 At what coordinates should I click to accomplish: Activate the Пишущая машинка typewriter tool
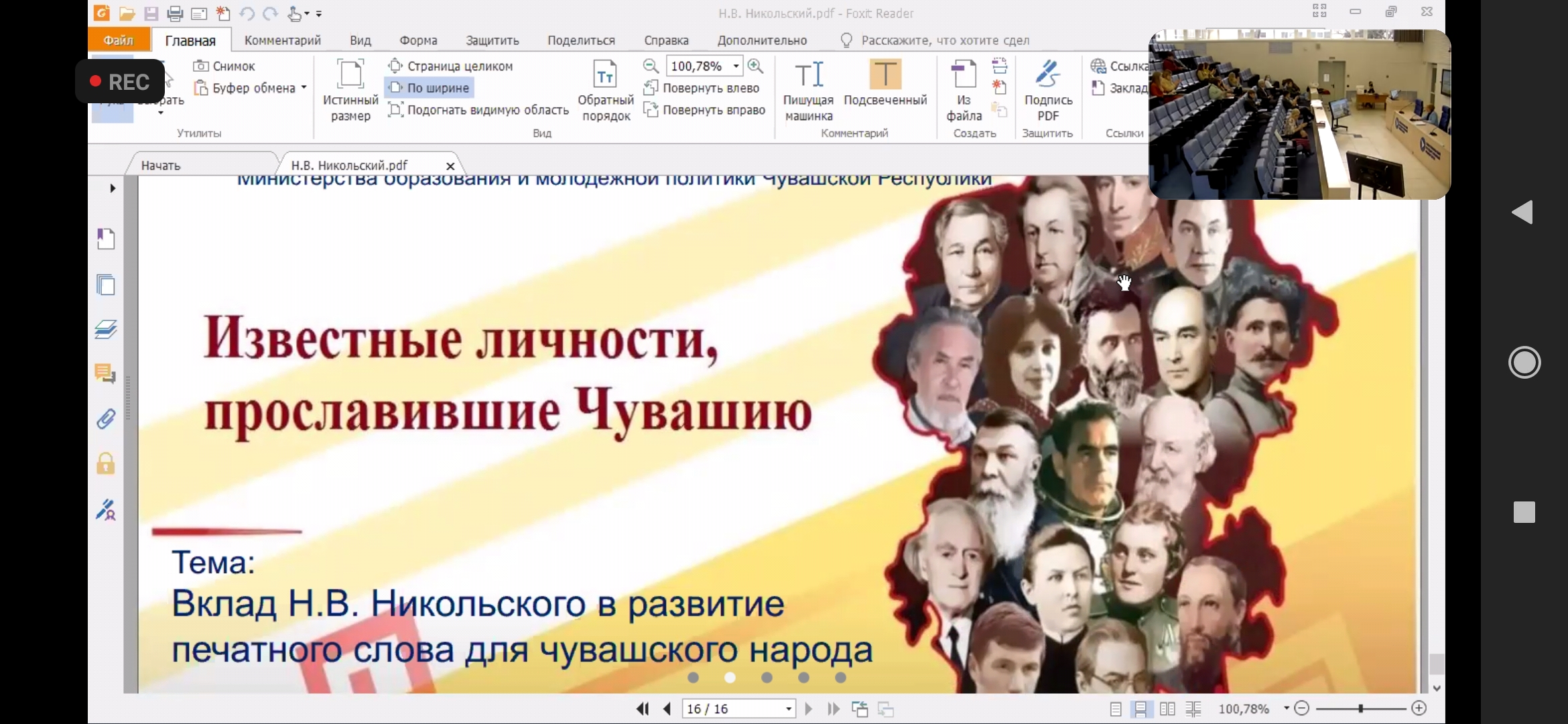pyautogui.click(x=809, y=90)
